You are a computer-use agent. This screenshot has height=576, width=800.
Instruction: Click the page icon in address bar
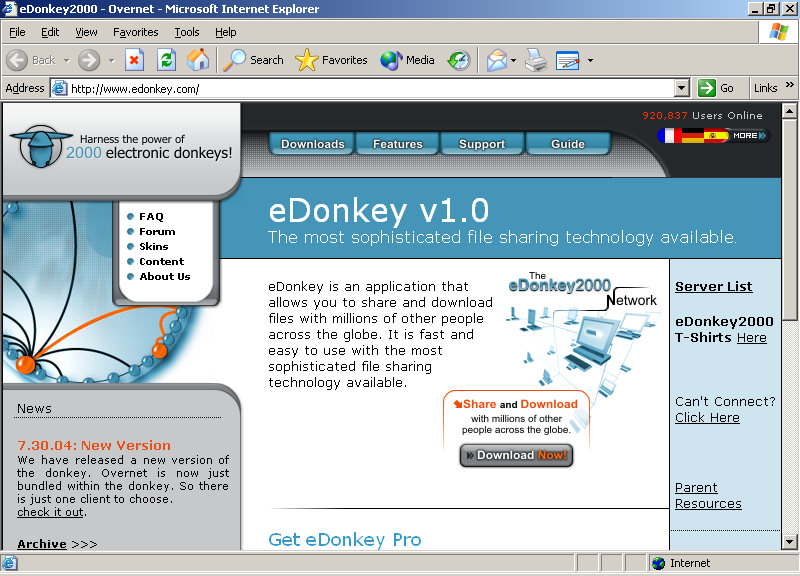pyautogui.click(x=60, y=88)
